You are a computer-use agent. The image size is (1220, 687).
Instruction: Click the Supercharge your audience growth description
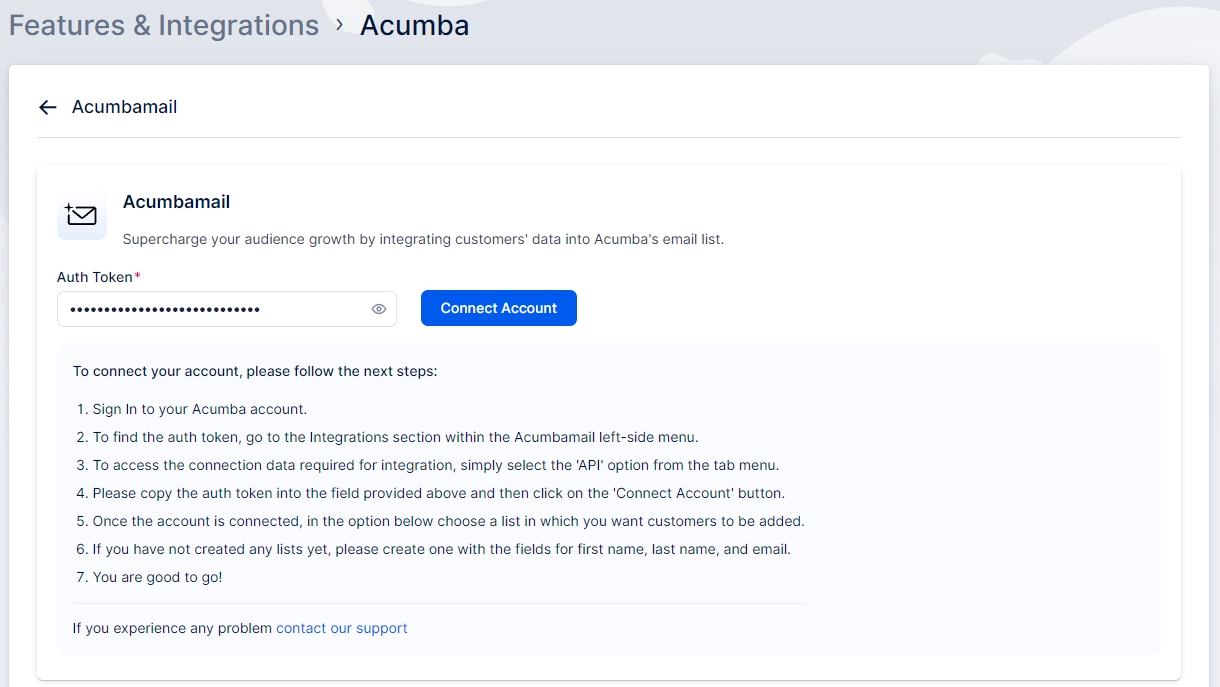422,239
